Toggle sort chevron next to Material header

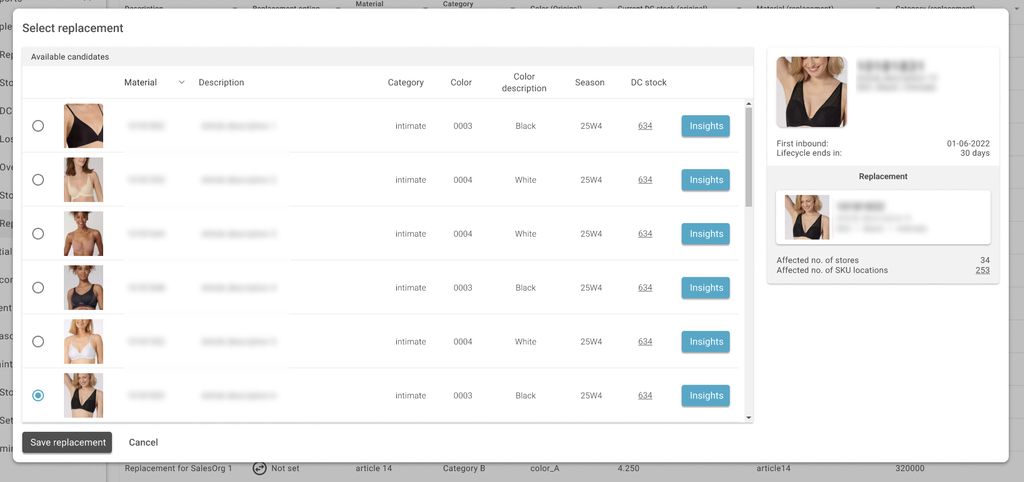pyautogui.click(x=182, y=82)
